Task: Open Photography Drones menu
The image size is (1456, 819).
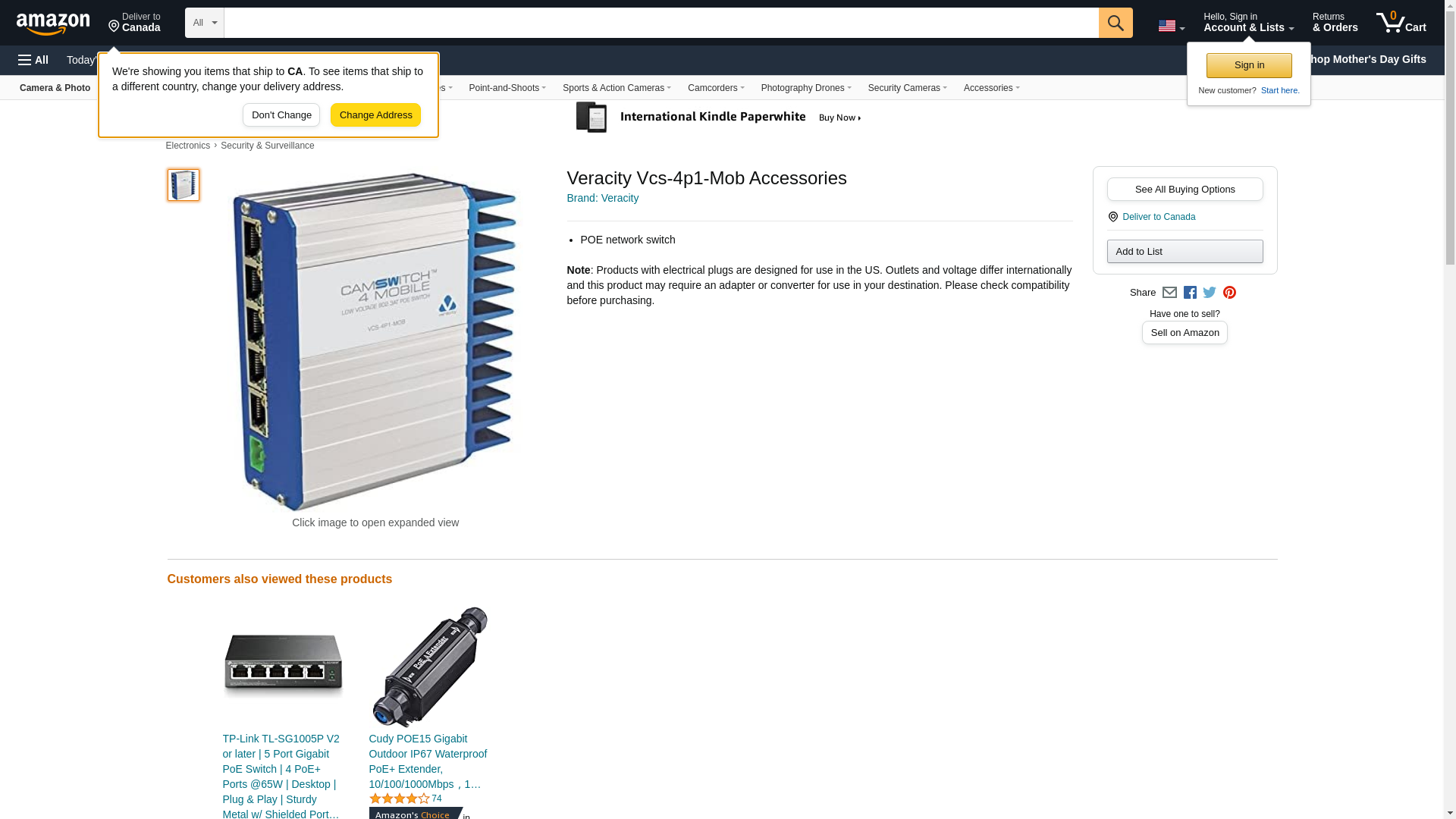Action: coord(805,88)
